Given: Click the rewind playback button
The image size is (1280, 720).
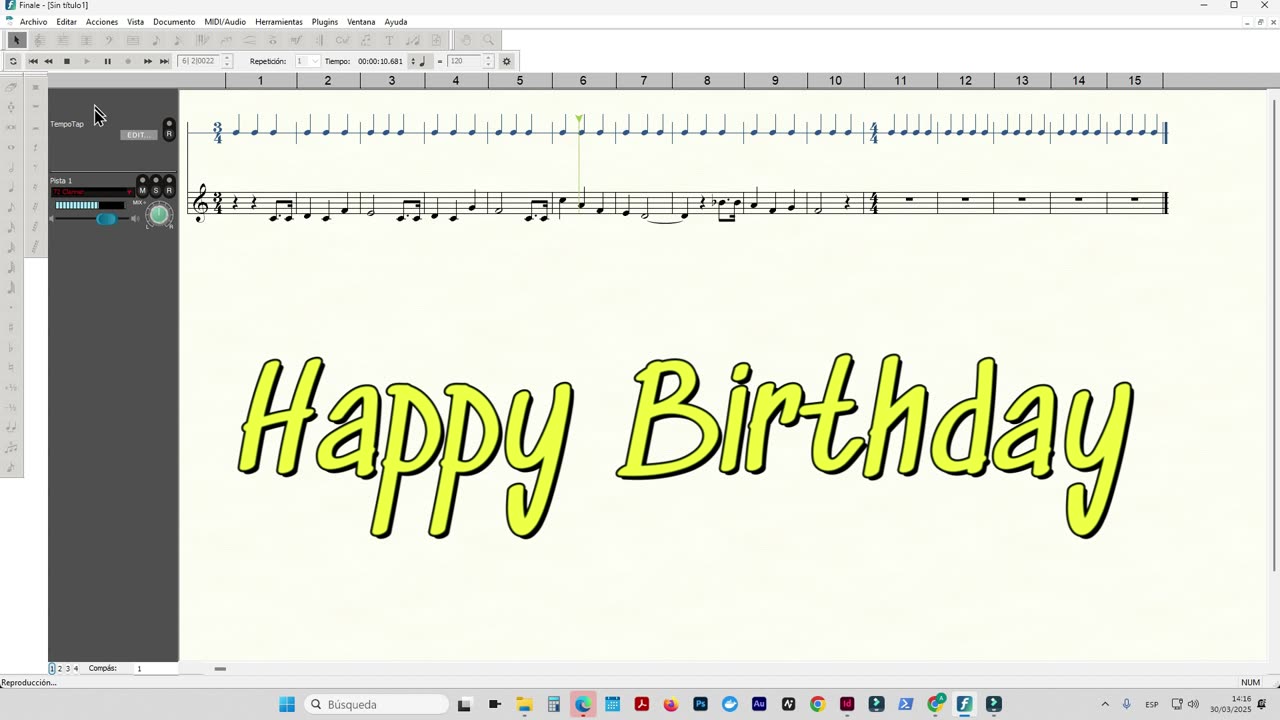Looking at the screenshot, I should pos(48,61).
